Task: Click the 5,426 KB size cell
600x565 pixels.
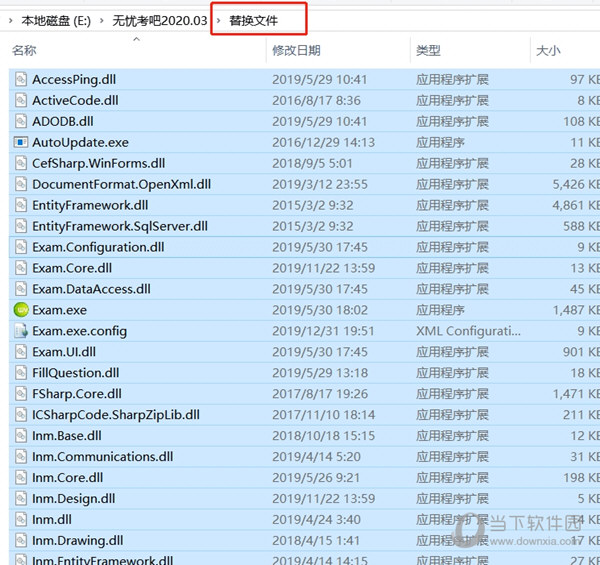Action: click(x=576, y=184)
